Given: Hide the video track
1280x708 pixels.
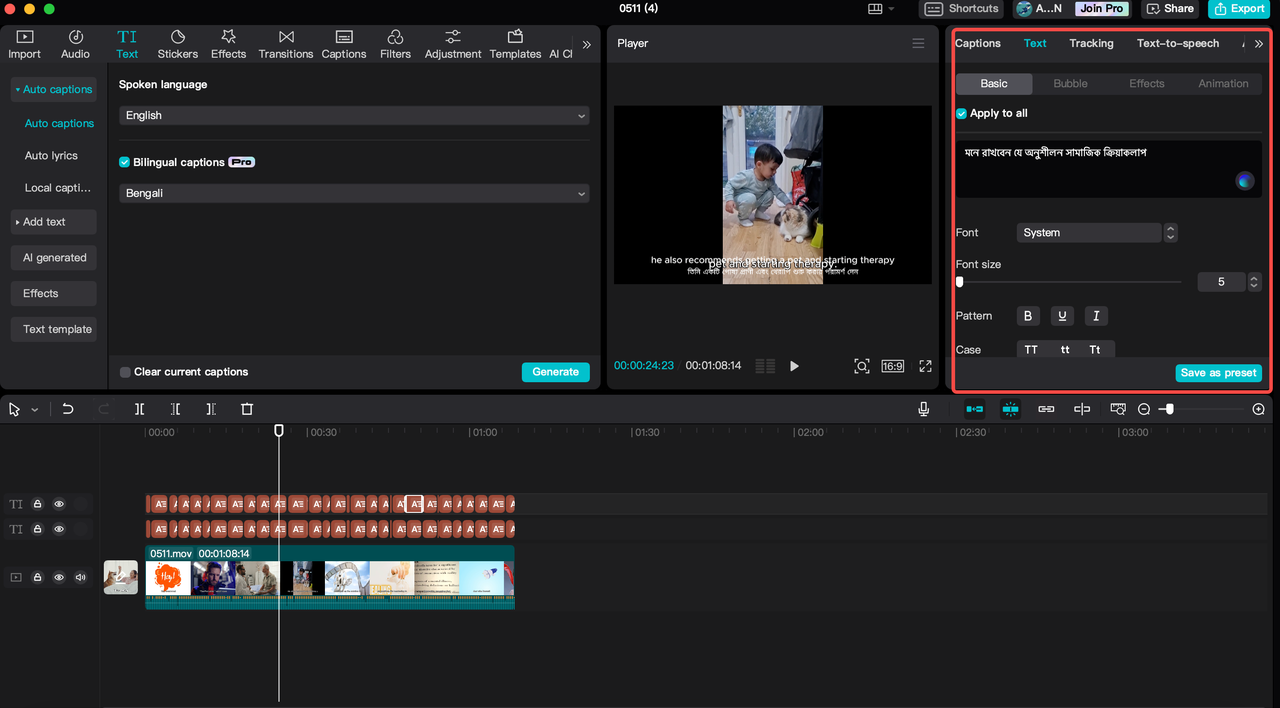Looking at the screenshot, I should pos(59,577).
